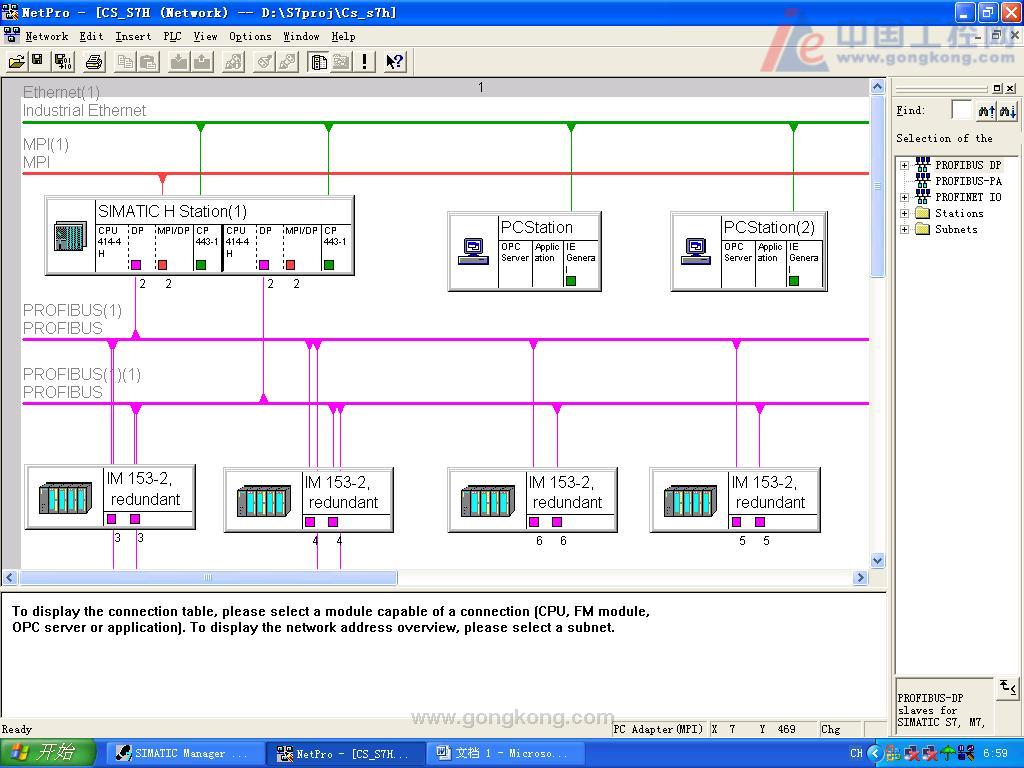1024x768 pixels.
Task: Switch to NetPro taskbar button
Action: (345, 754)
